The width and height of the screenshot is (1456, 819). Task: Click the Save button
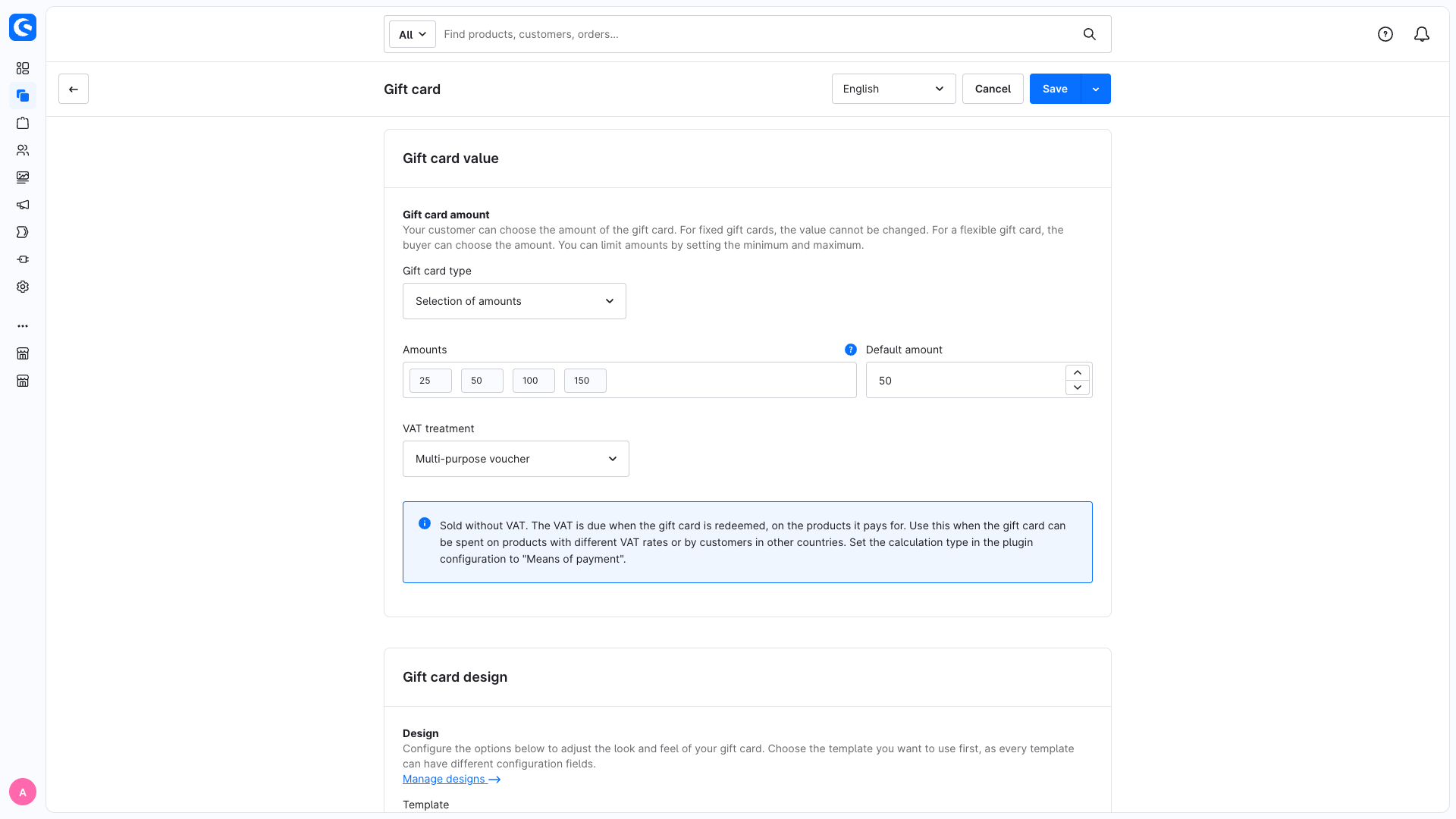point(1055,89)
